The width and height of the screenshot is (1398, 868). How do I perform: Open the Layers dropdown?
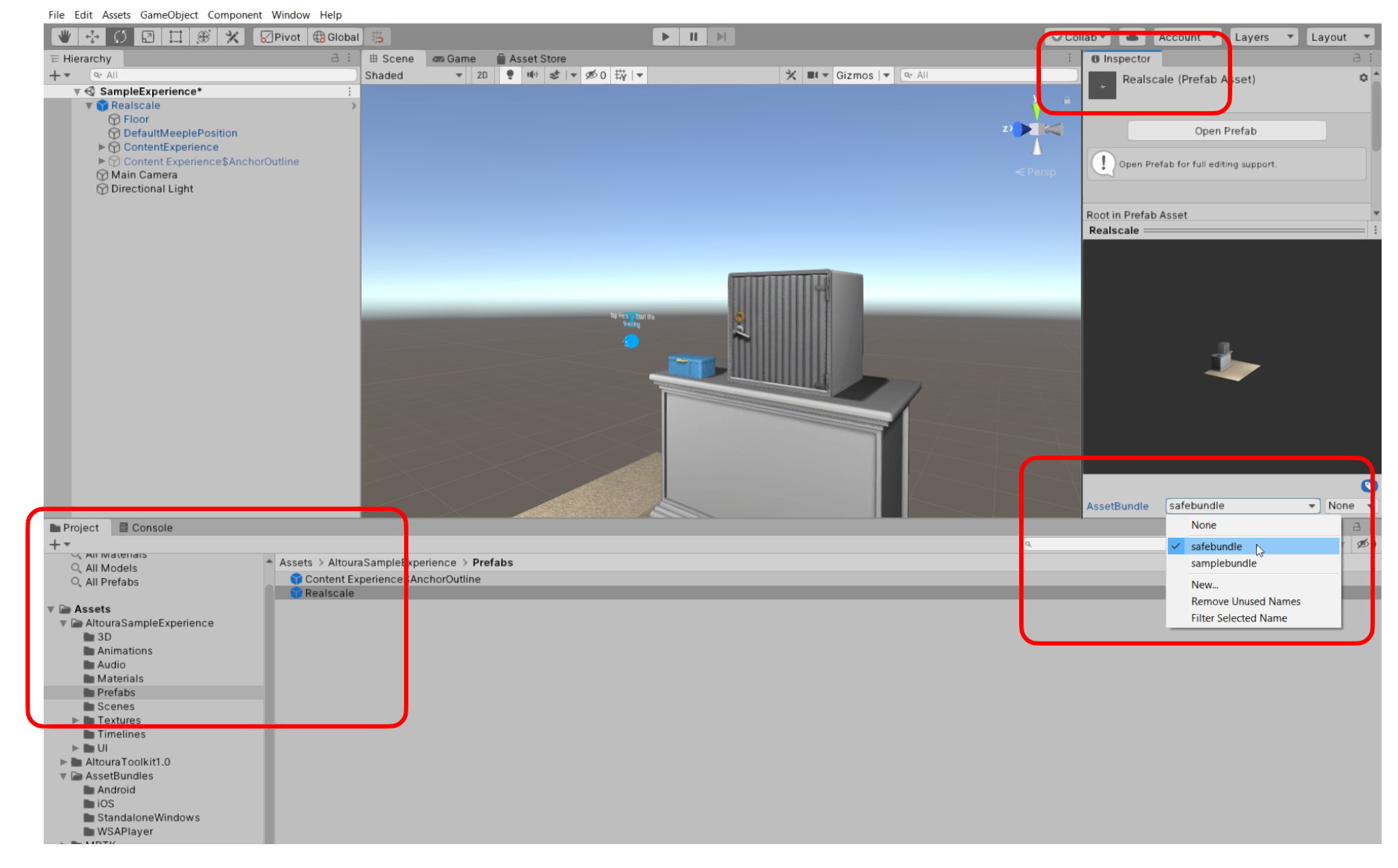(x=1264, y=37)
